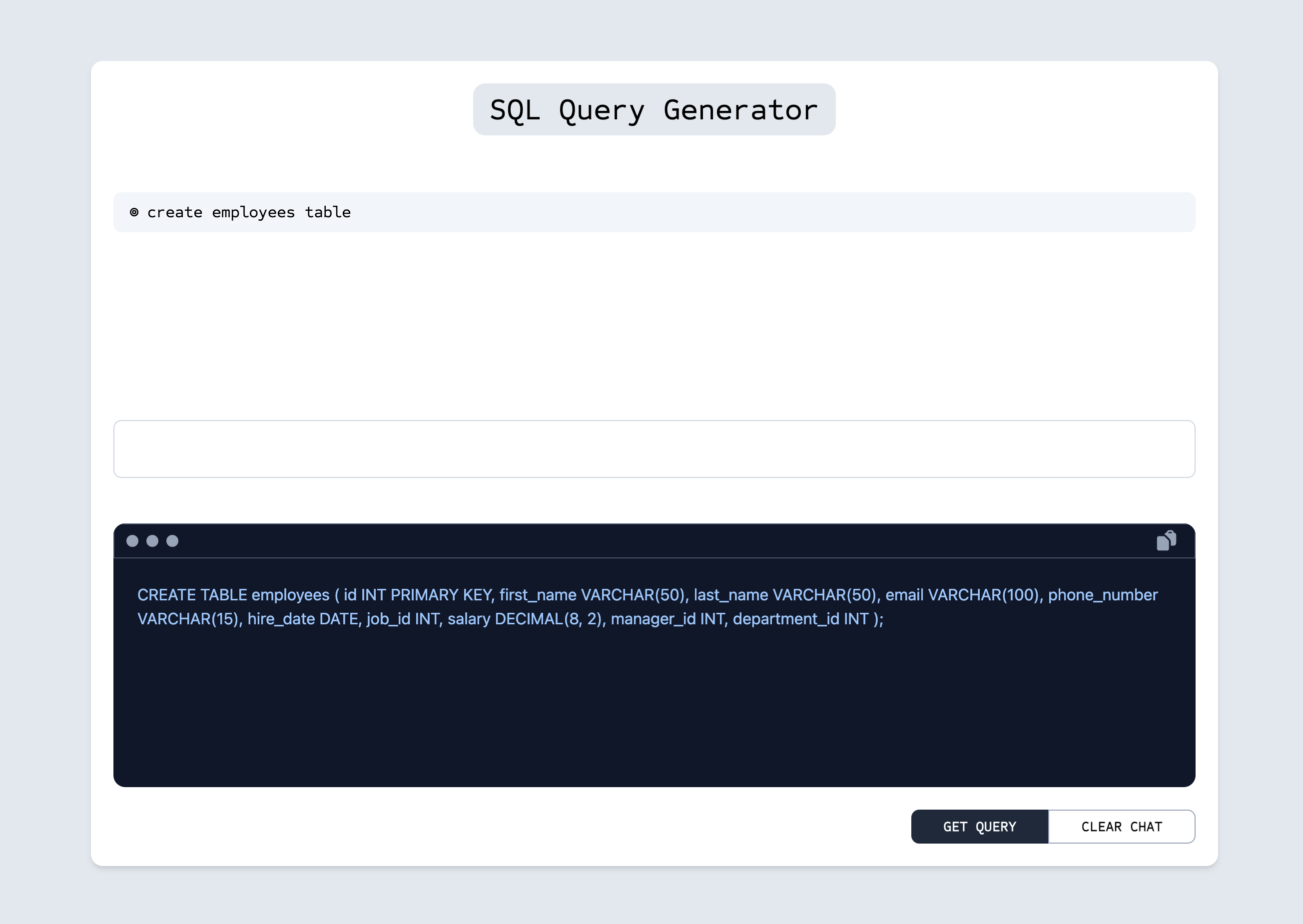This screenshot has height=924, width=1303.
Task: Click the CREATE TABLE employees code text
Action: tap(233, 594)
